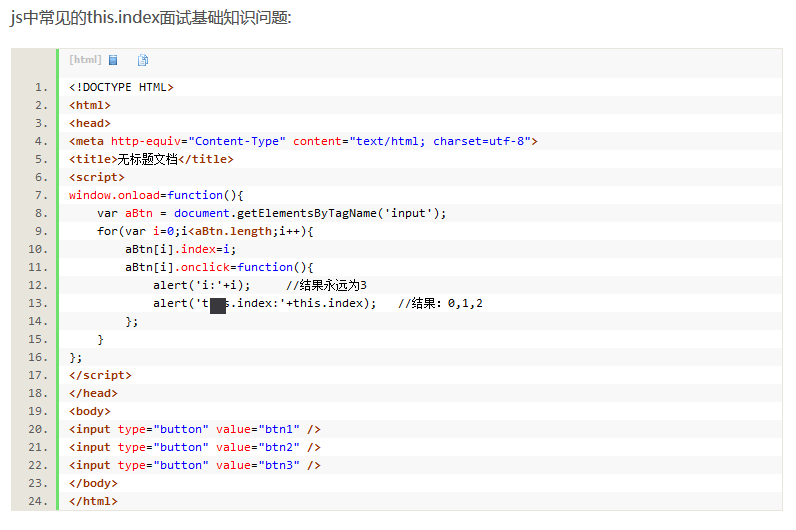Click the alert('i:'+i) line
The height and width of the screenshot is (530, 796).
[202, 285]
